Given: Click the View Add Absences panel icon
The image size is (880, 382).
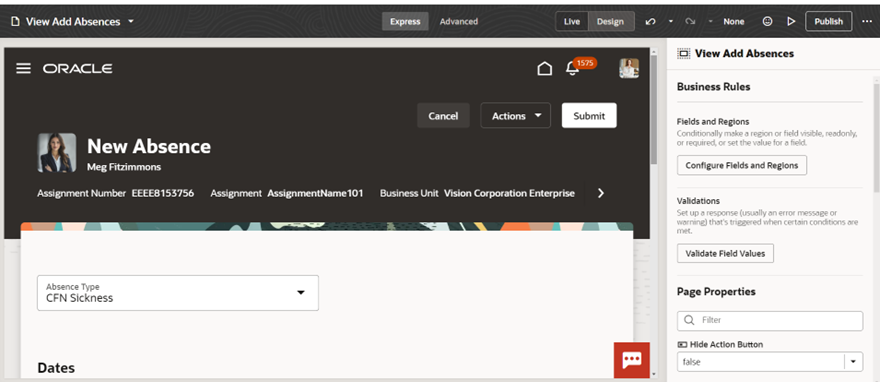Looking at the screenshot, I should tap(683, 54).
